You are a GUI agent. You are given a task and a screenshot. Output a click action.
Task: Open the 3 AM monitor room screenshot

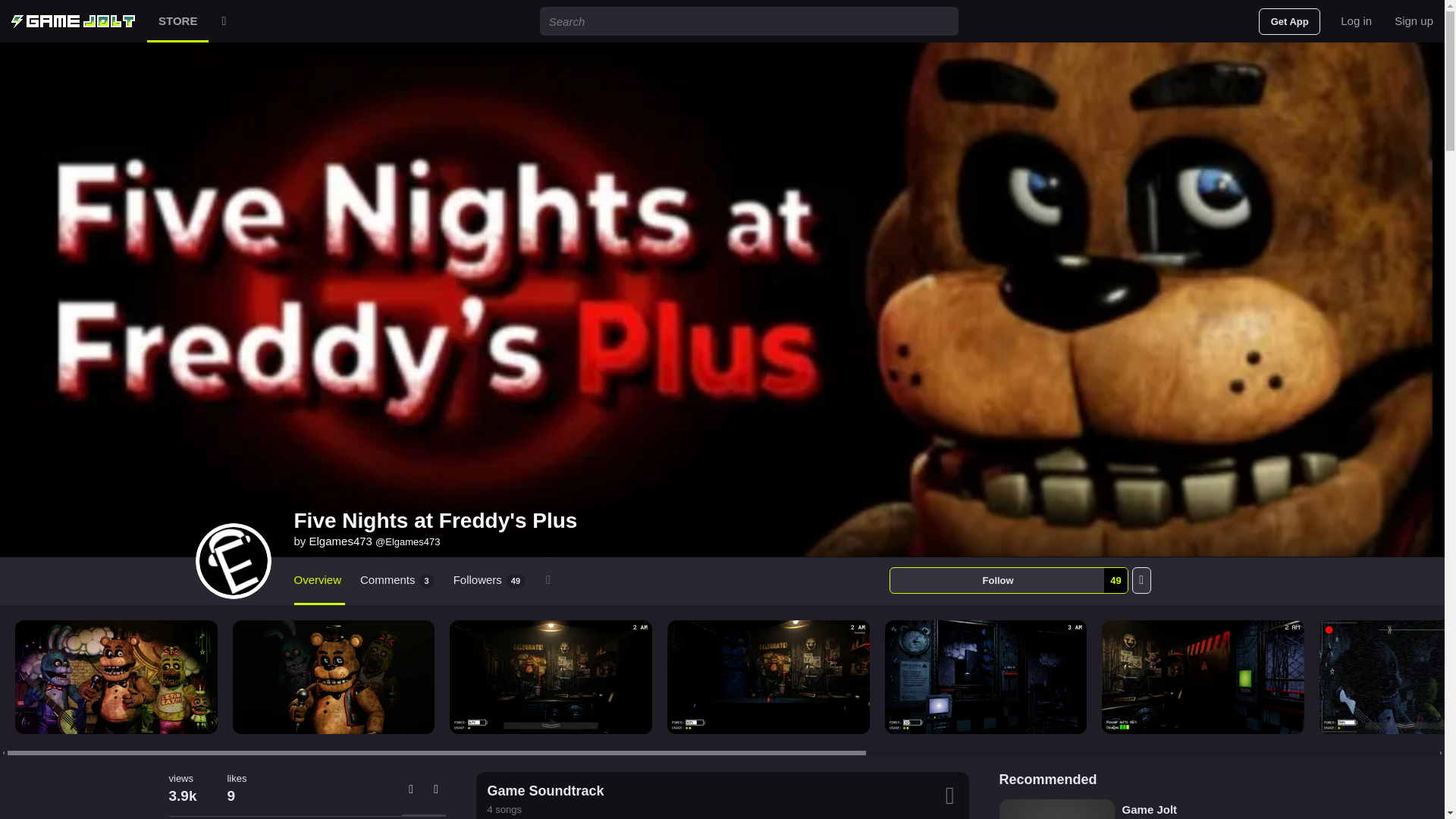[986, 677]
